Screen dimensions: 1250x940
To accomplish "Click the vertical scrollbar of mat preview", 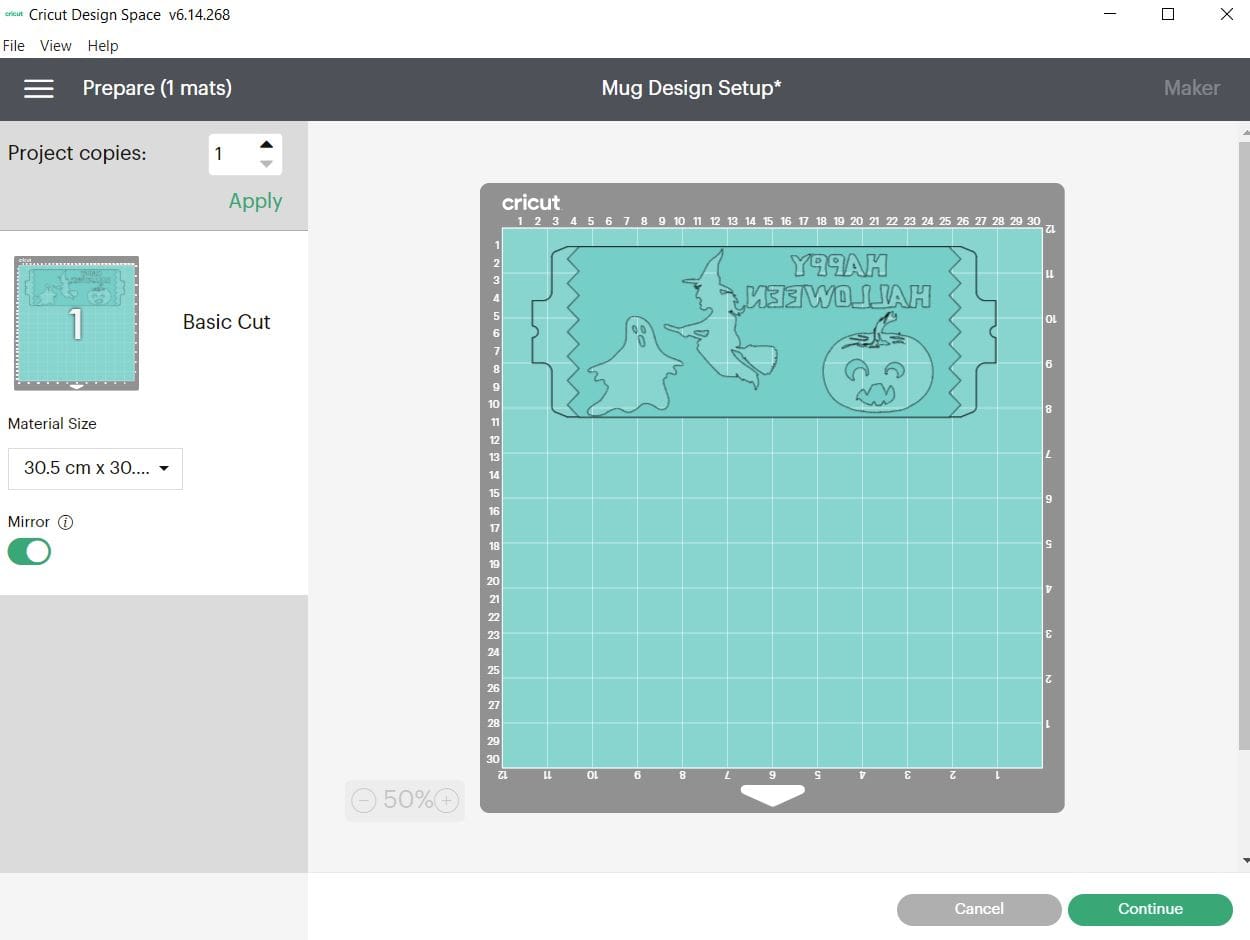I will 1244,445.
